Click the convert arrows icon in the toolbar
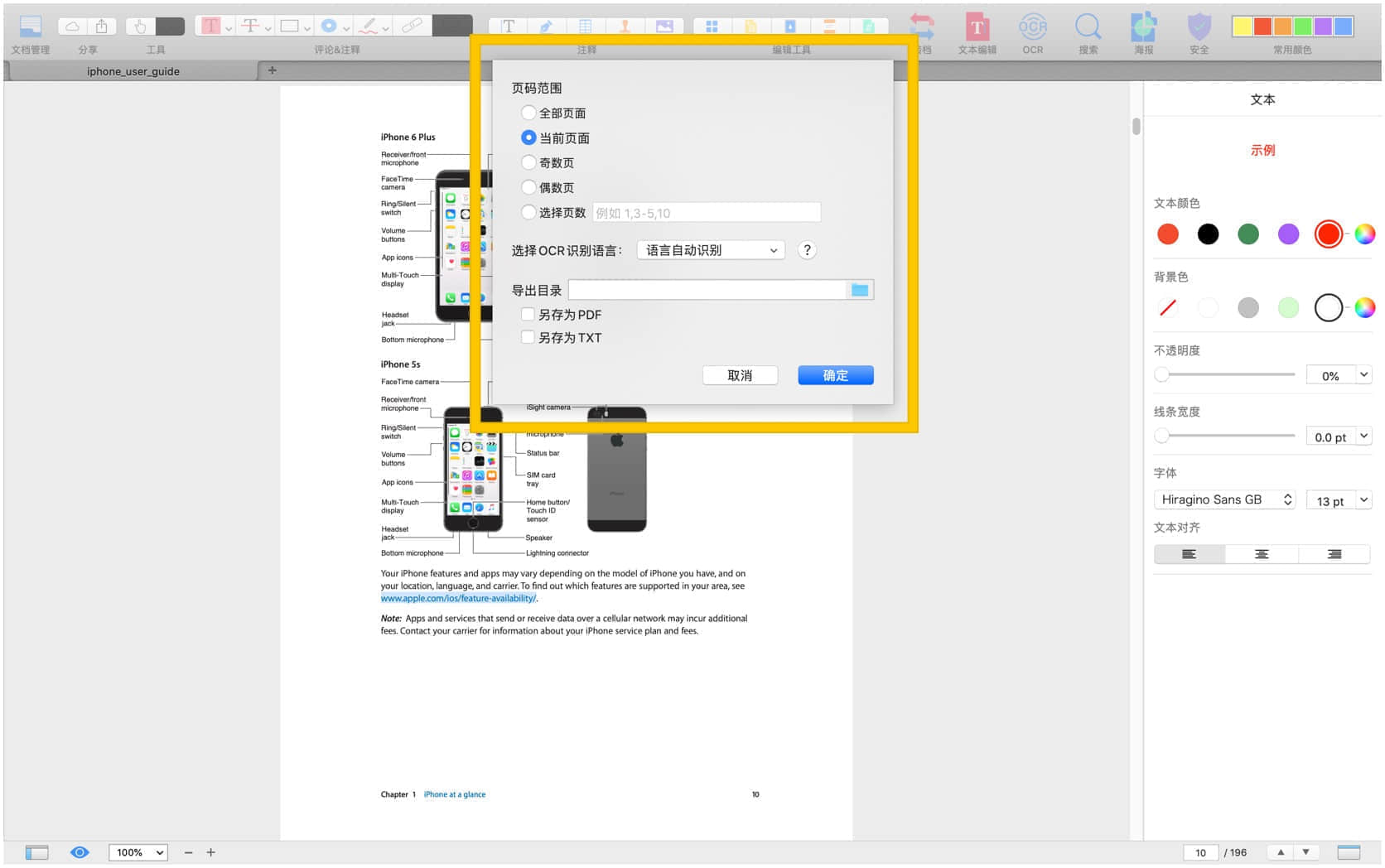Screen dimensions: 1385x868 tap(922, 27)
